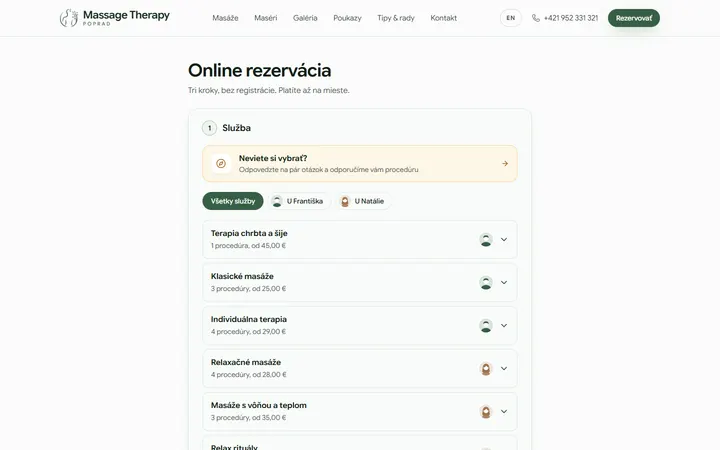Click the arrow icon in Neviete si vybrať banner
Image resolution: width=720 pixels, height=450 pixels.
(x=505, y=163)
